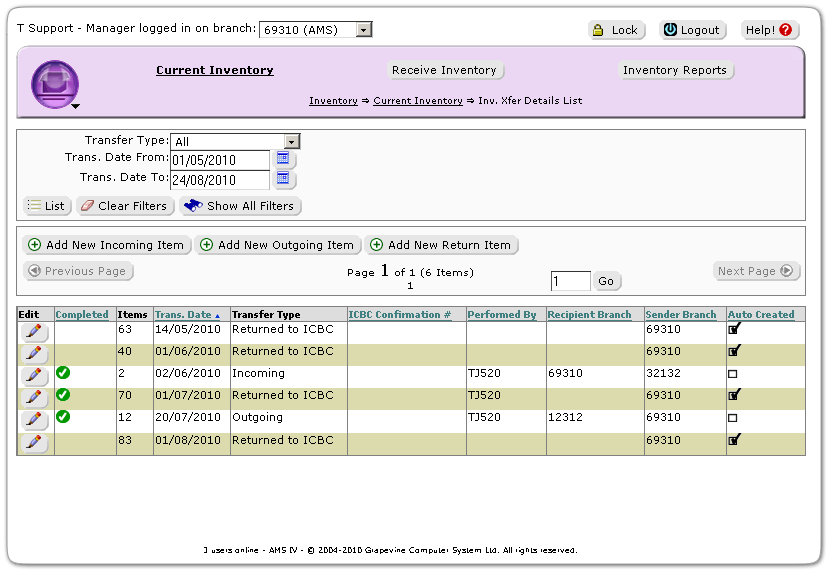Switch to Receive Inventory tab
The width and height of the screenshot is (832, 575).
tap(444, 70)
